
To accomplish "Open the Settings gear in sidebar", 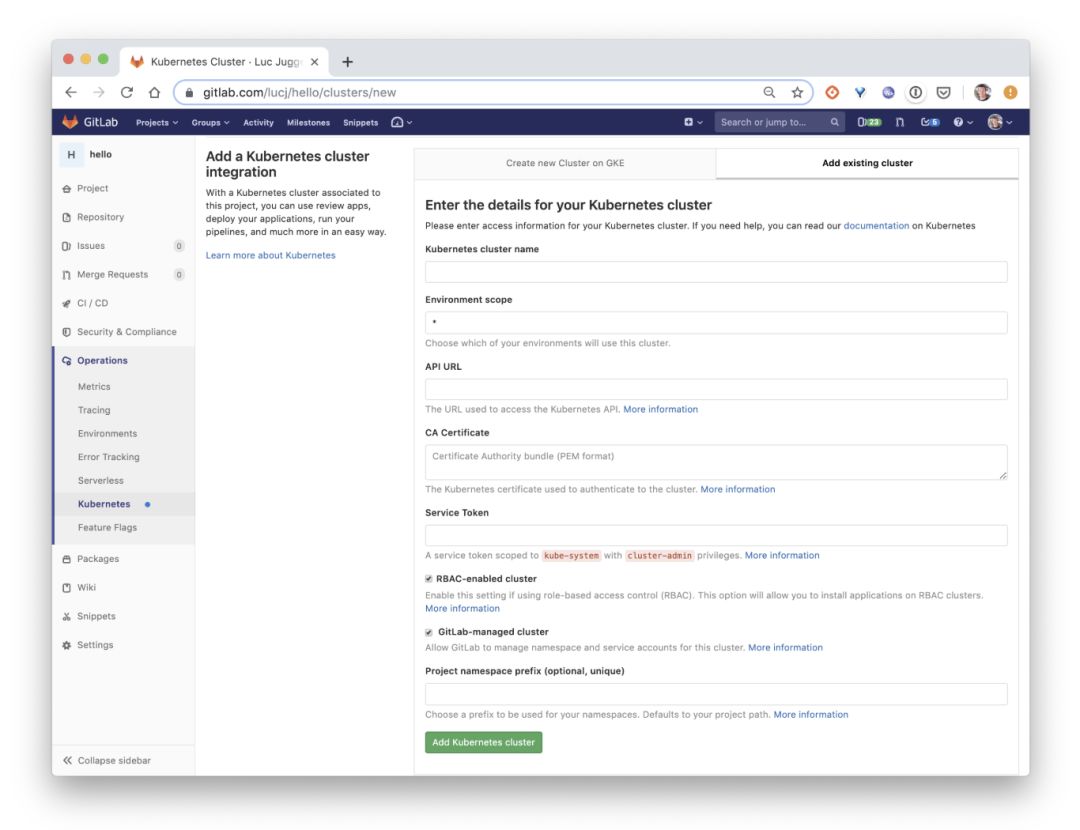I will [x=94, y=645].
